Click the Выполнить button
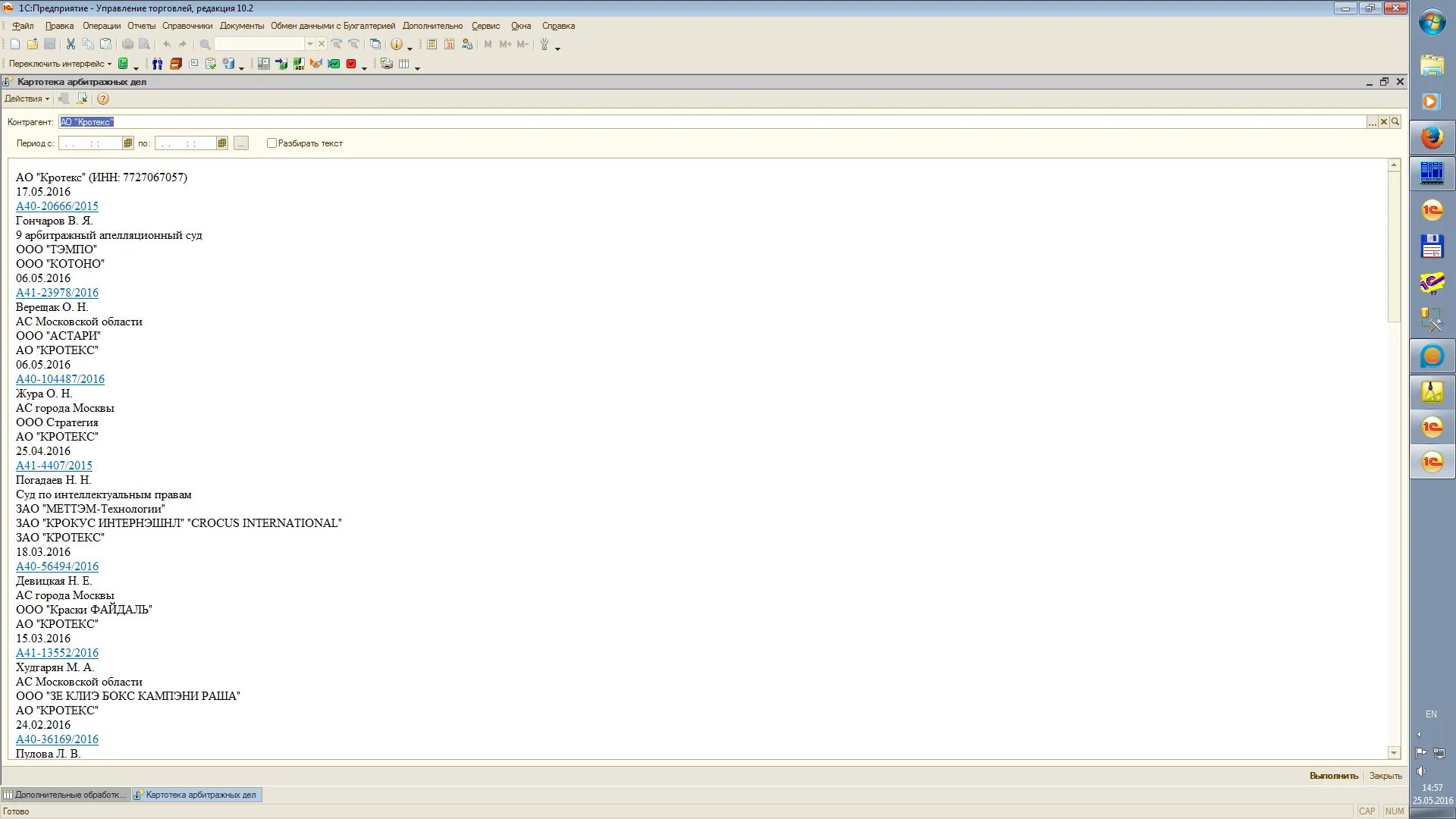 tap(1334, 776)
